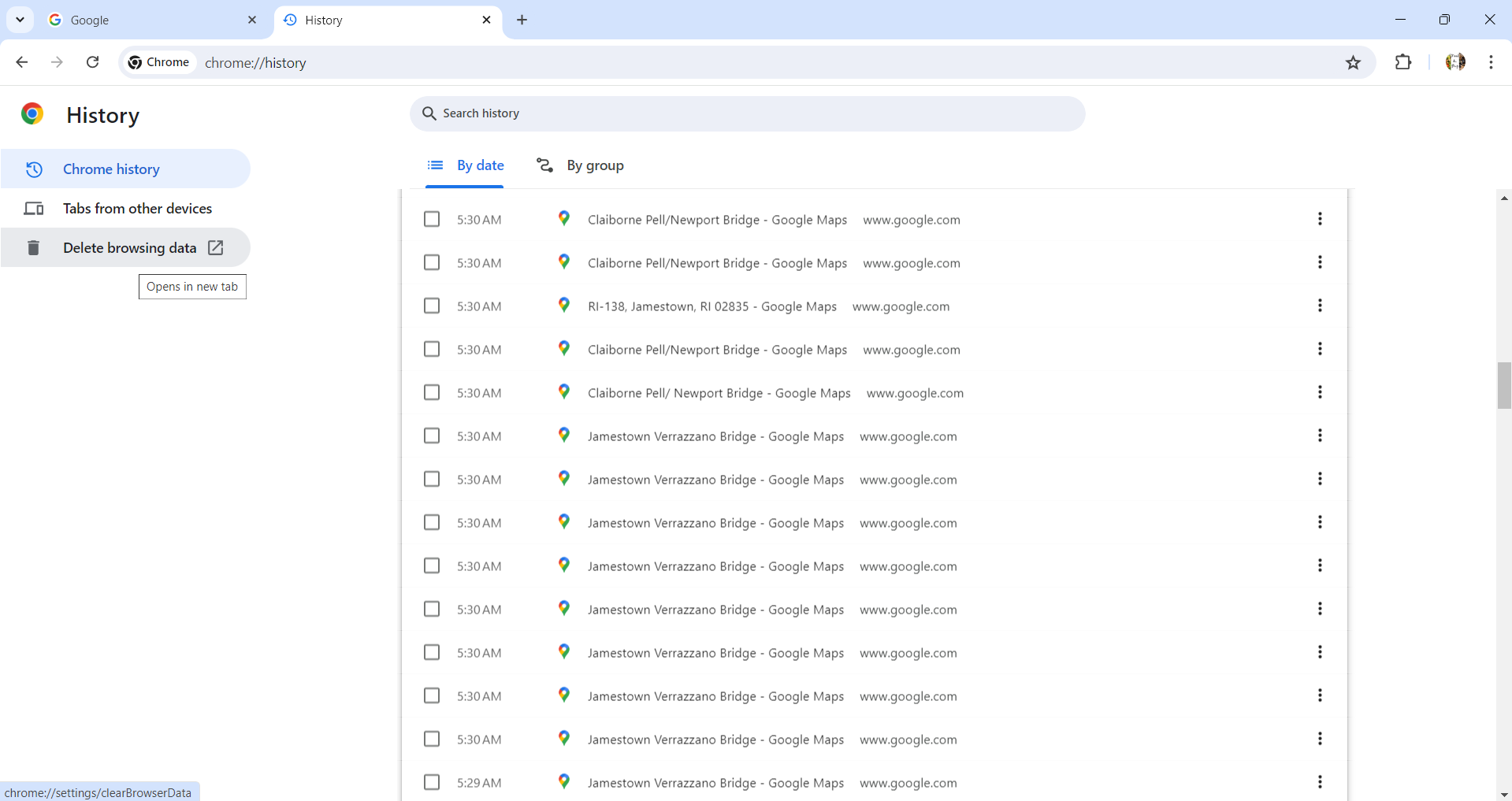Reload the history page

click(x=92, y=62)
